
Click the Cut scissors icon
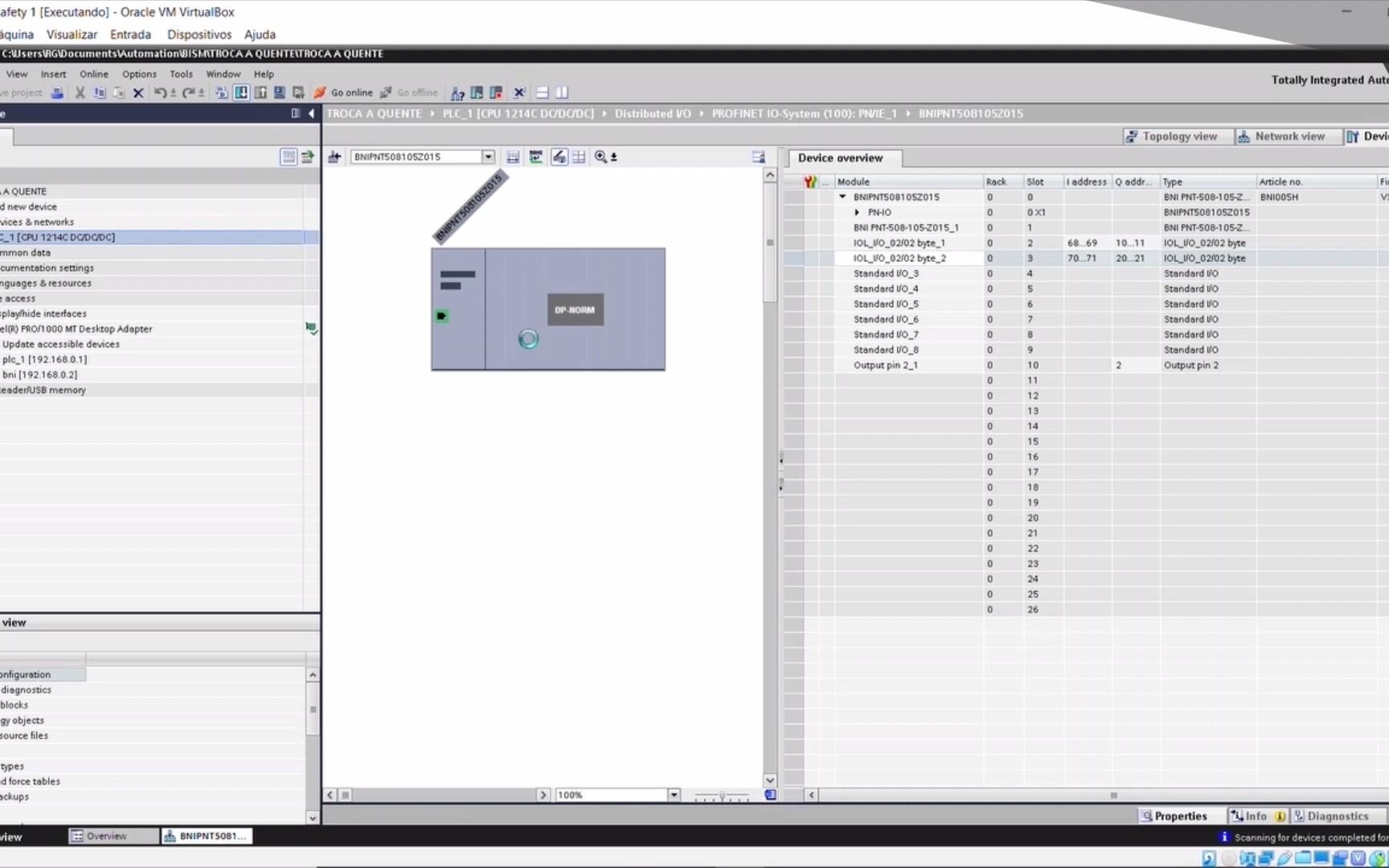coord(80,92)
